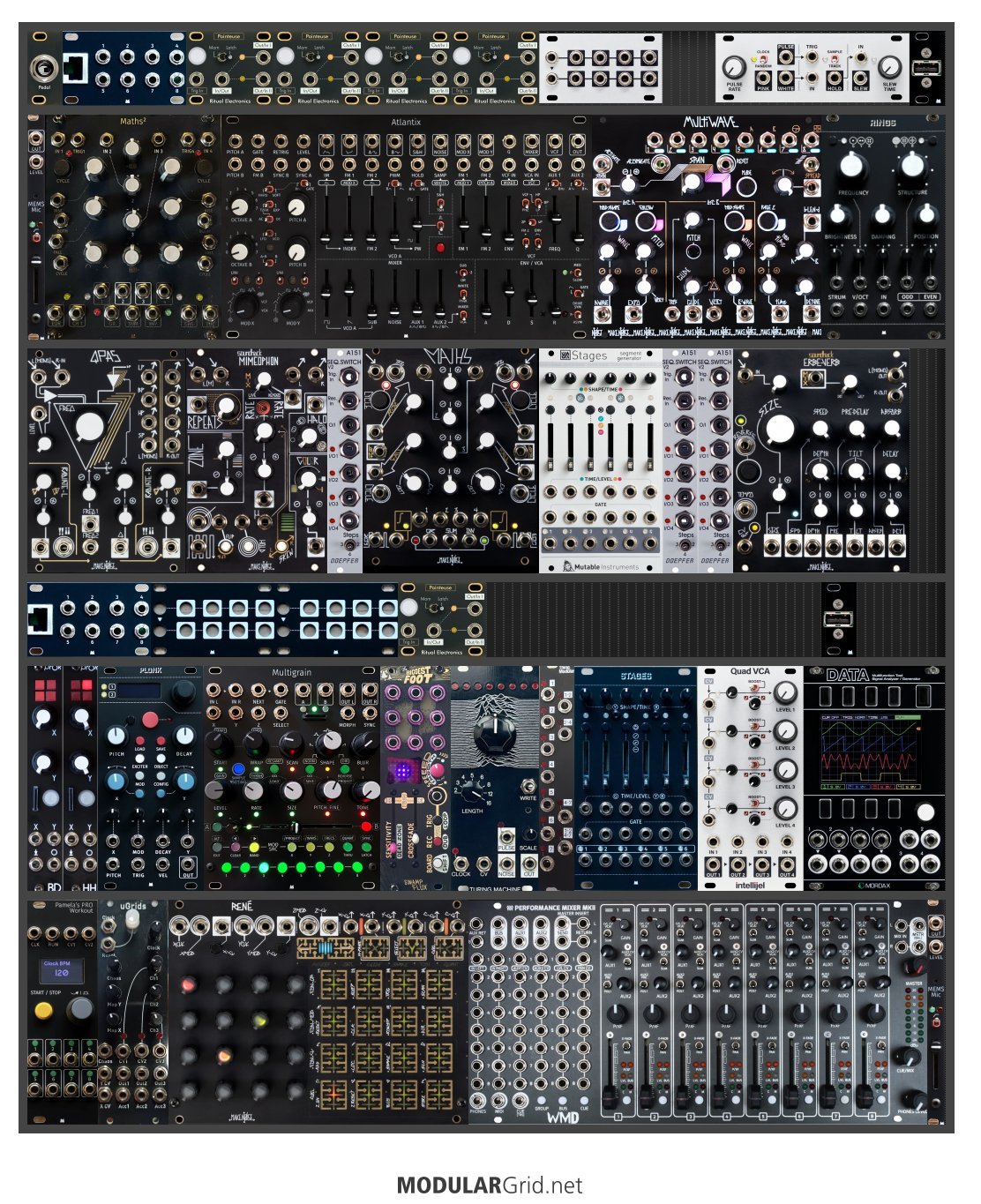Screen dimensions: 981x1204
Task: Click the Atlantix FREQ slider
Action: [555, 221]
